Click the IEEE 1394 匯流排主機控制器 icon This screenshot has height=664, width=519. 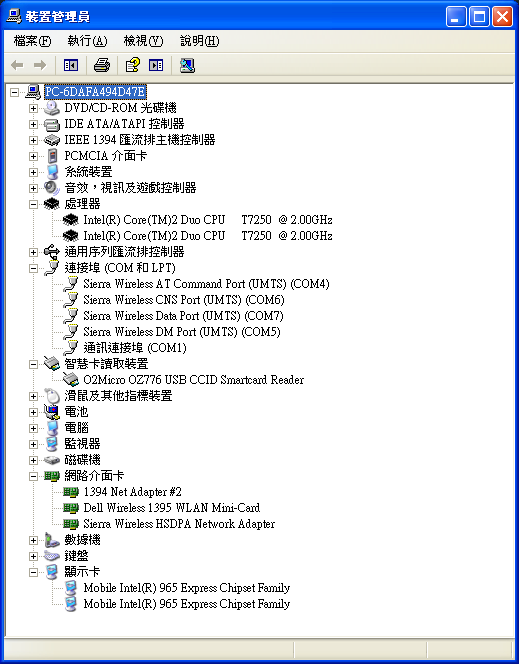pyautogui.click(x=52, y=140)
